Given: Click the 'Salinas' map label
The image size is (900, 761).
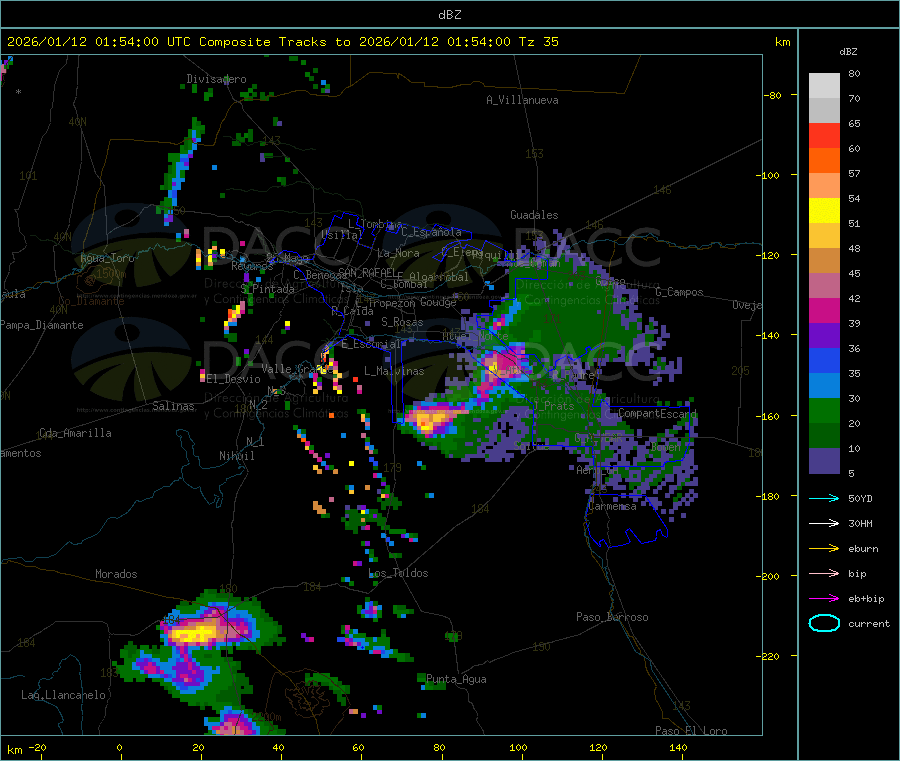Looking at the screenshot, I should coord(173,406).
